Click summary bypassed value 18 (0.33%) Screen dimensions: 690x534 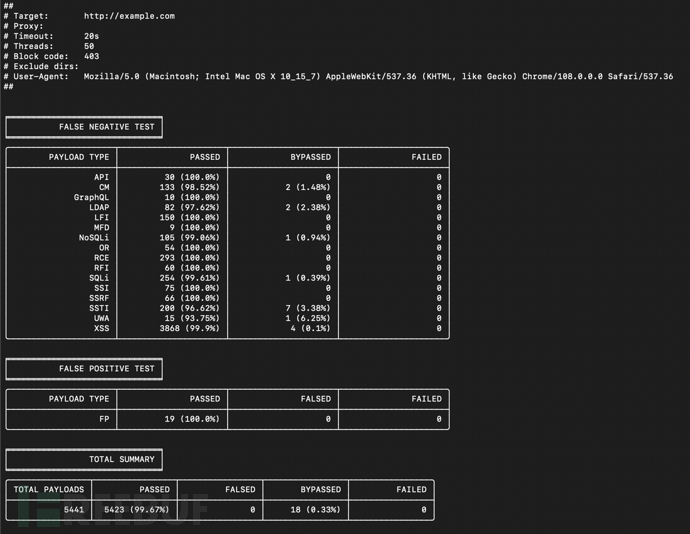point(316,510)
